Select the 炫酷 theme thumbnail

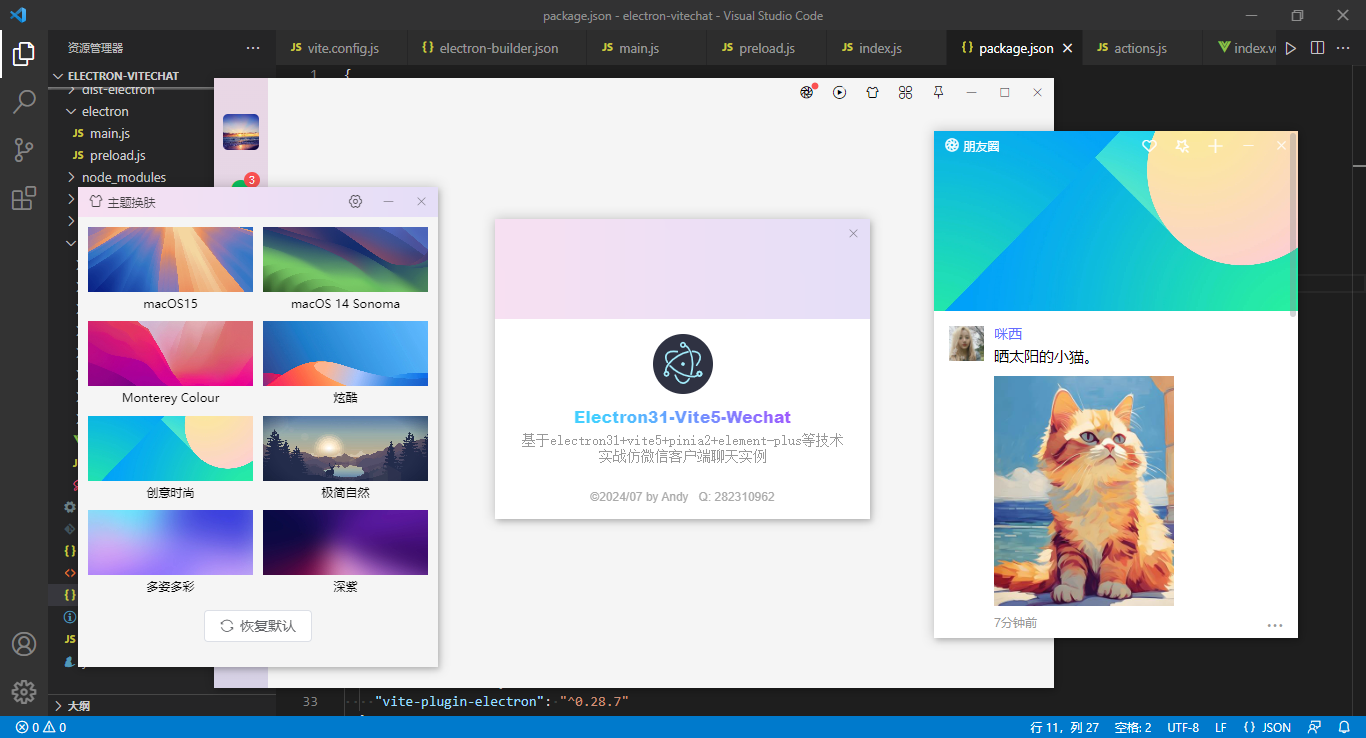click(x=345, y=353)
